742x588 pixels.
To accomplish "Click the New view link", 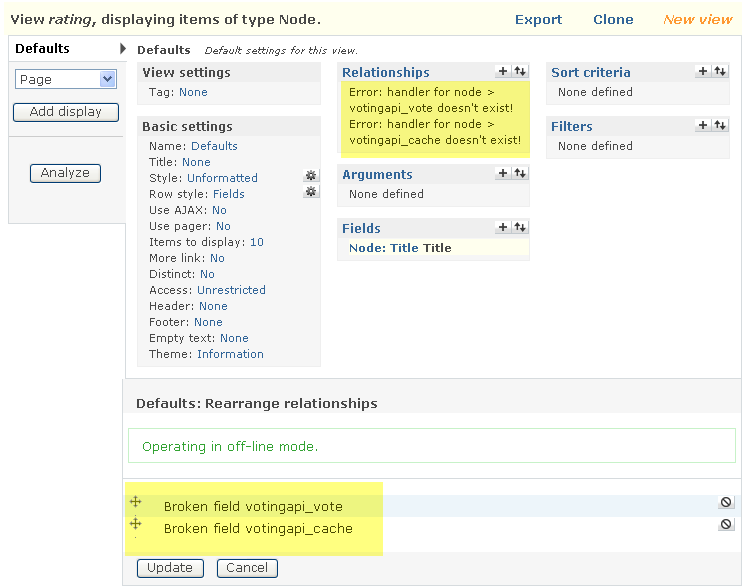I will coord(698,20).
